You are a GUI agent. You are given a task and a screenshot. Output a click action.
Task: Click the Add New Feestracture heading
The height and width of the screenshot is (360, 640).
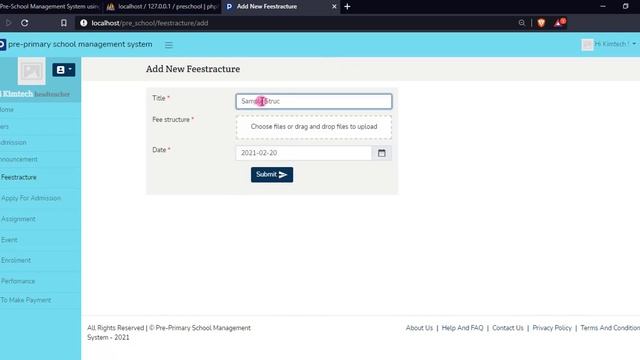pyautogui.click(x=193, y=69)
